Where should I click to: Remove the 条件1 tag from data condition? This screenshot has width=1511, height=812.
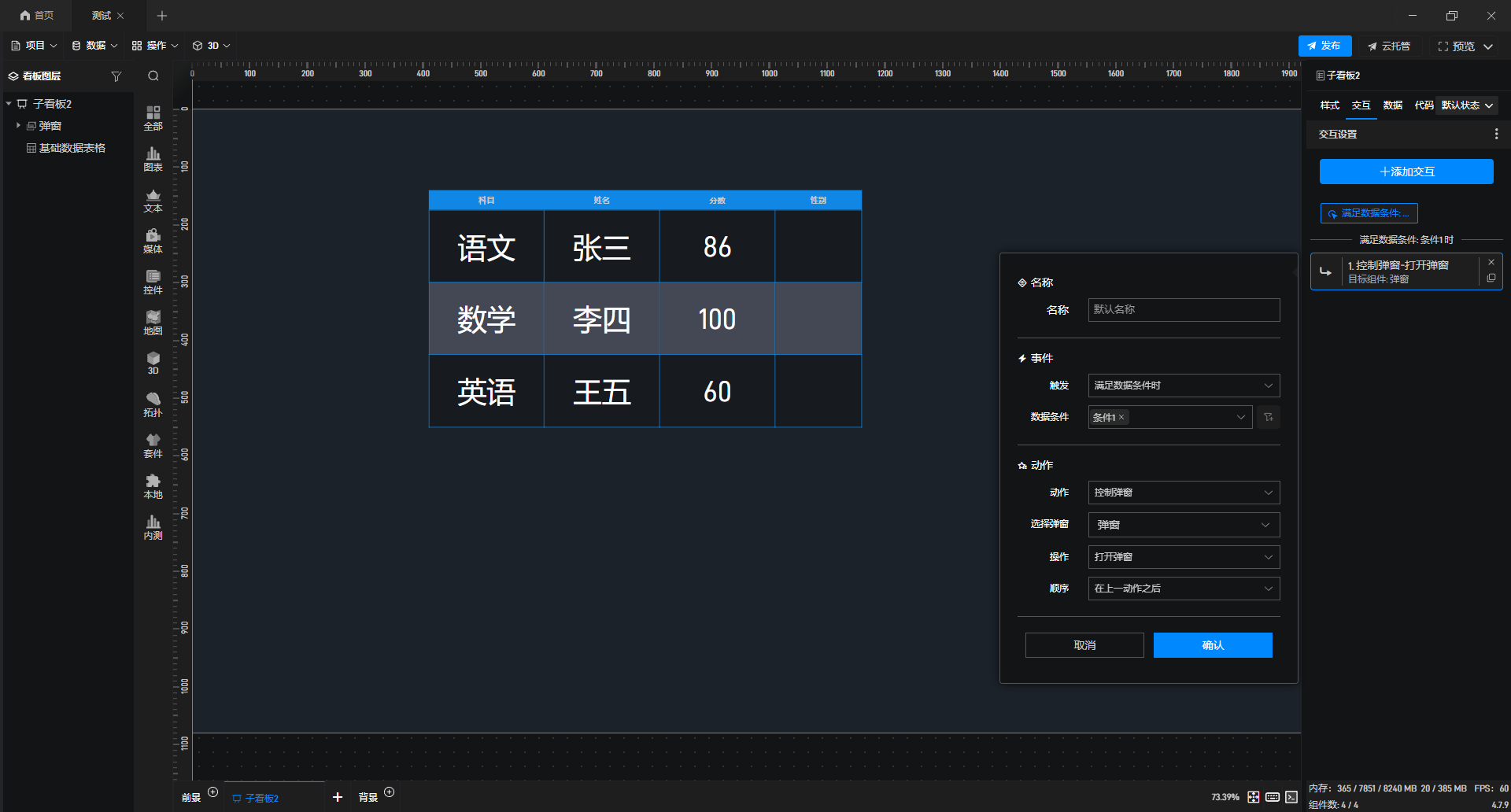click(x=1121, y=417)
